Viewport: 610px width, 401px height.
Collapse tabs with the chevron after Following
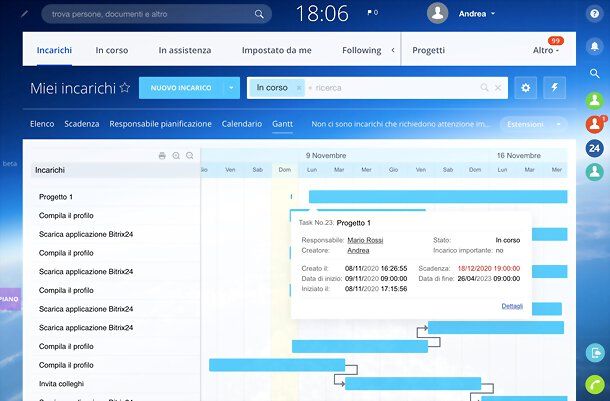393,50
